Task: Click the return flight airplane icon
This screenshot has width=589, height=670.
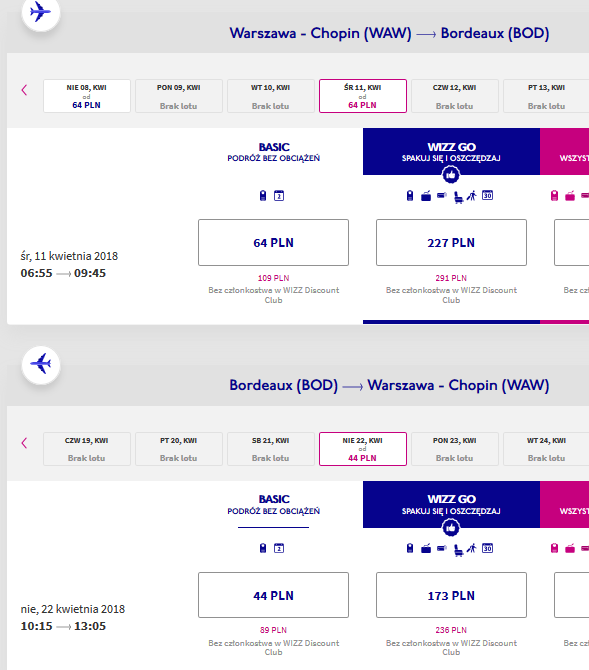Action: coord(41,364)
